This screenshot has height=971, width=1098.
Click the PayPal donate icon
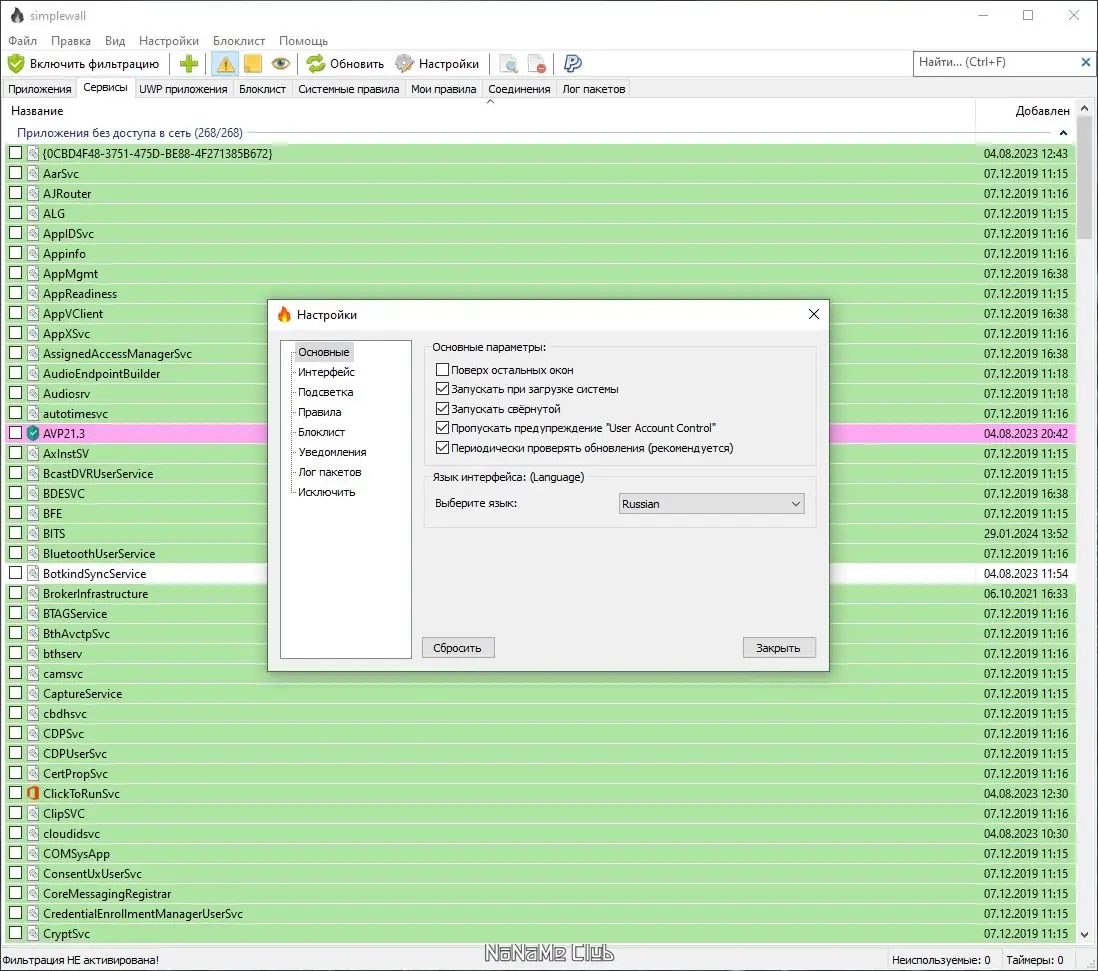point(573,64)
